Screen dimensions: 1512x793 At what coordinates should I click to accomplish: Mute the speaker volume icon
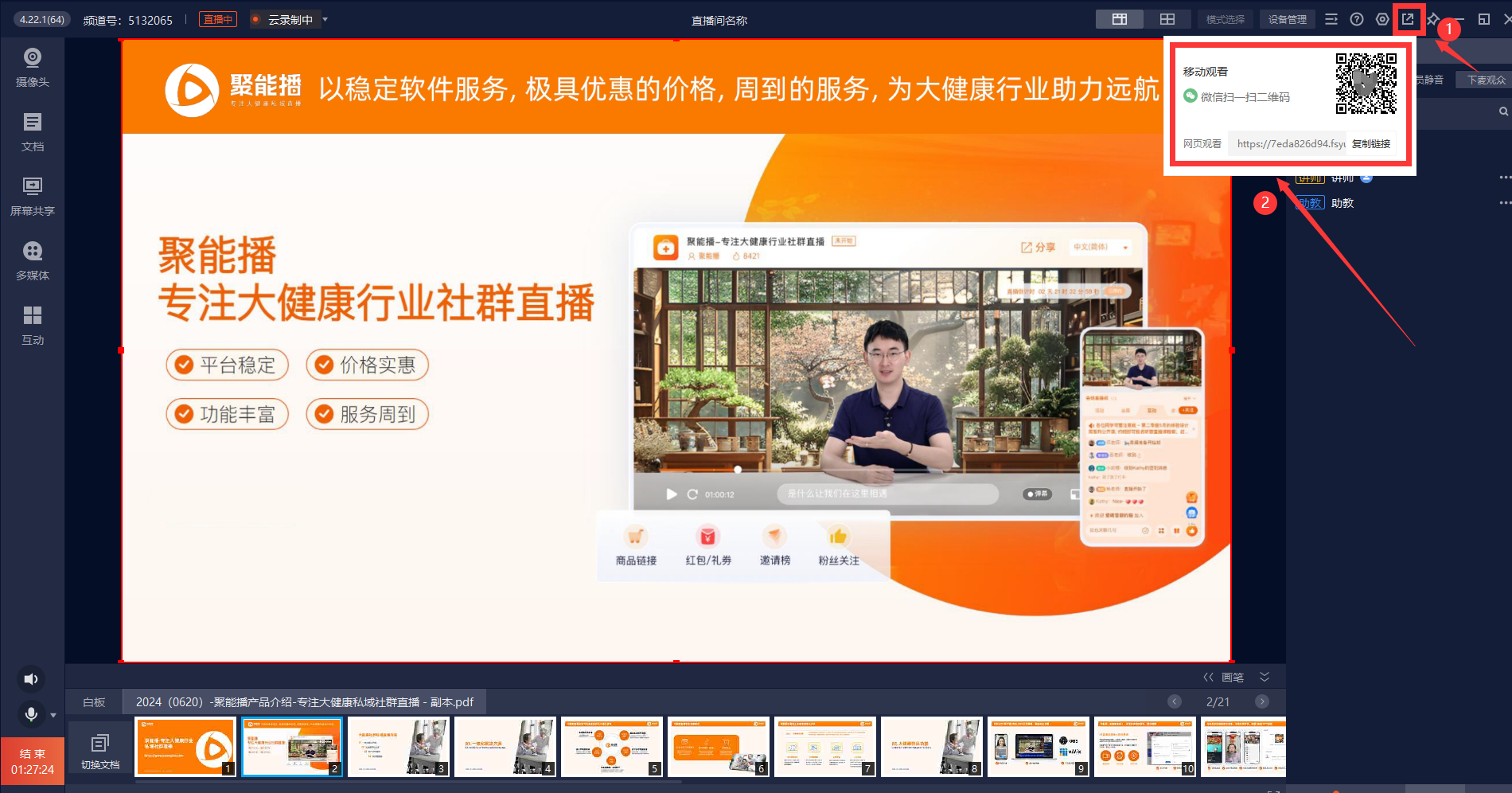pos(31,679)
